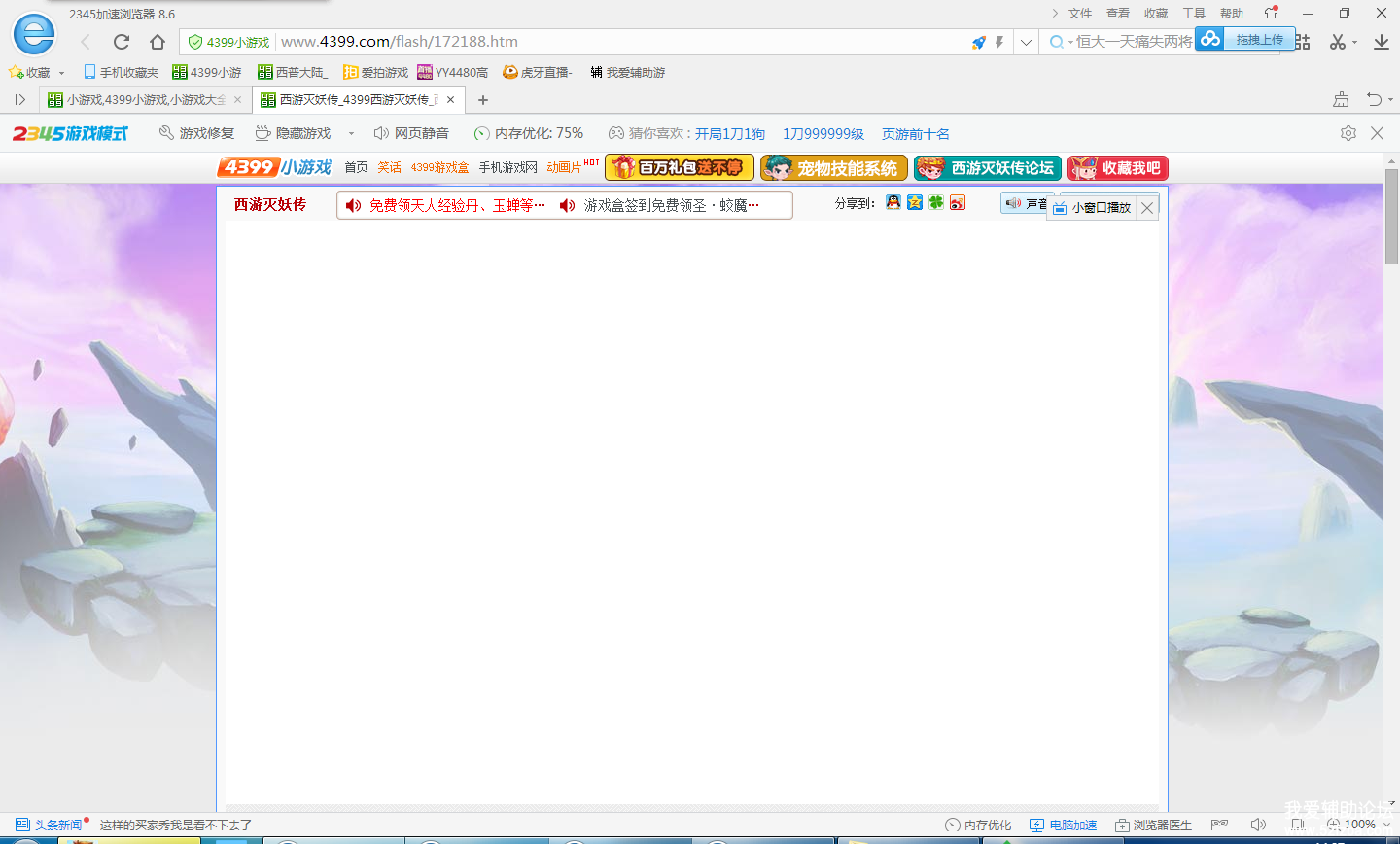
Task: Switch to the 小游戏,4399小游戏 tab
Action: click(144, 100)
